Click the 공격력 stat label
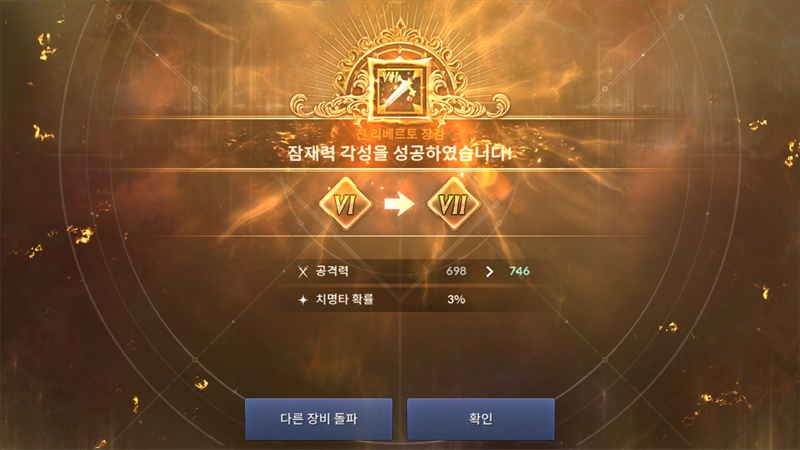800x450 pixels. [x=332, y=271]
